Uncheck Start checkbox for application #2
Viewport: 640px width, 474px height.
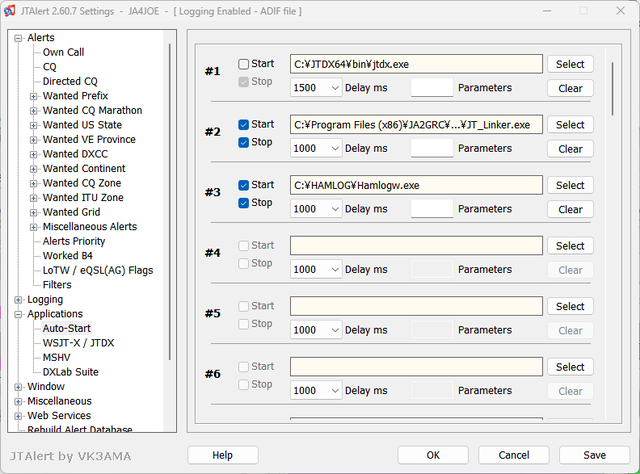(243, 125)
